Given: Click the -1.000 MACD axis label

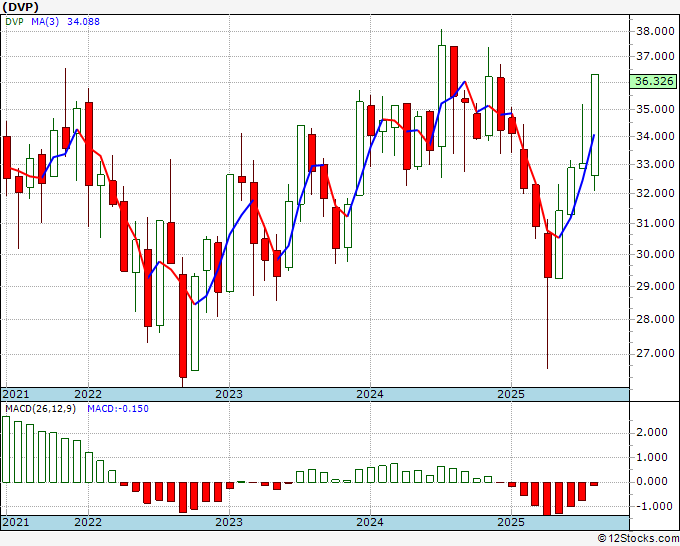Looking at the screenshot, I should point(653,506).
